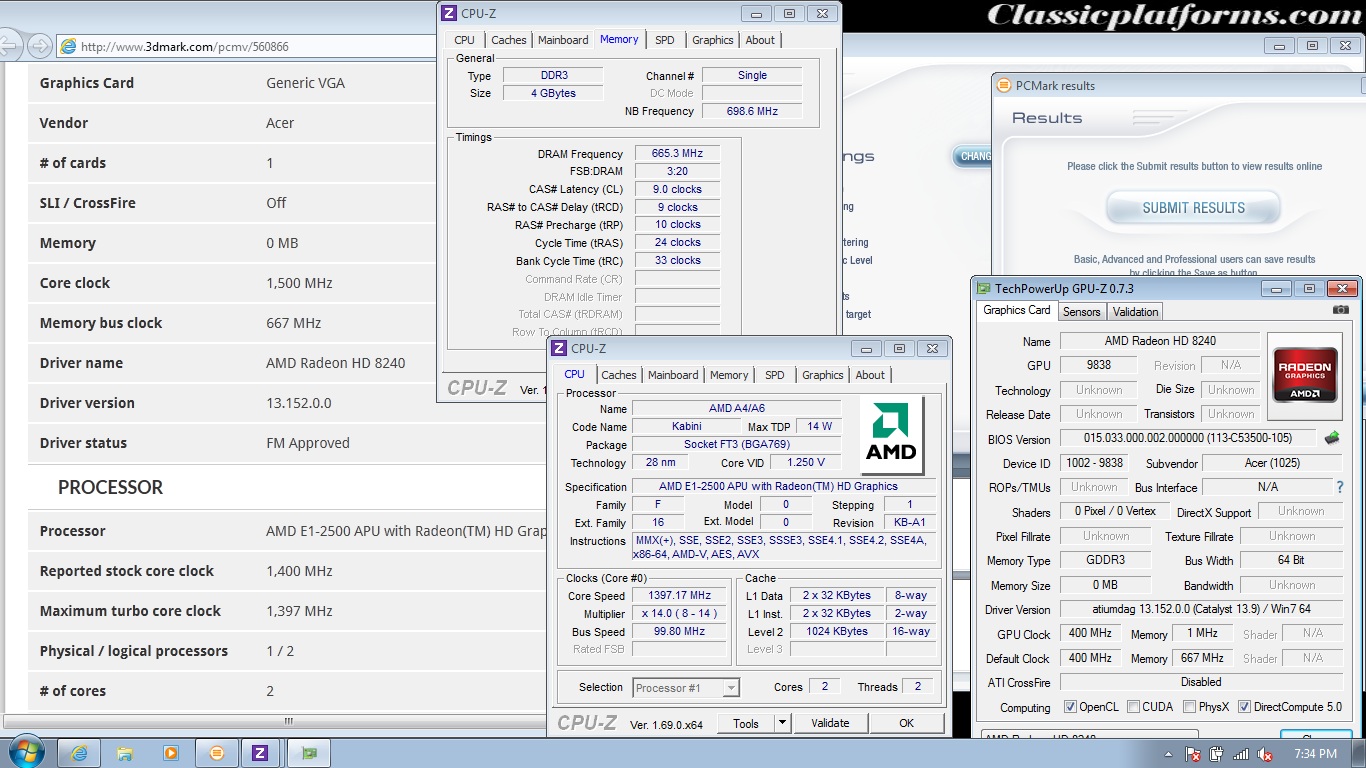Toggle the OpenCL checkbox in GPU-Z
1366x768 pixels.
pos(1070,707)
